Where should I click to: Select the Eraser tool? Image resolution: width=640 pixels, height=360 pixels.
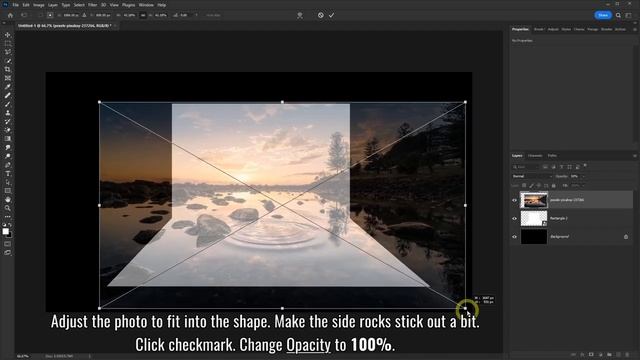tap(7, 130)
